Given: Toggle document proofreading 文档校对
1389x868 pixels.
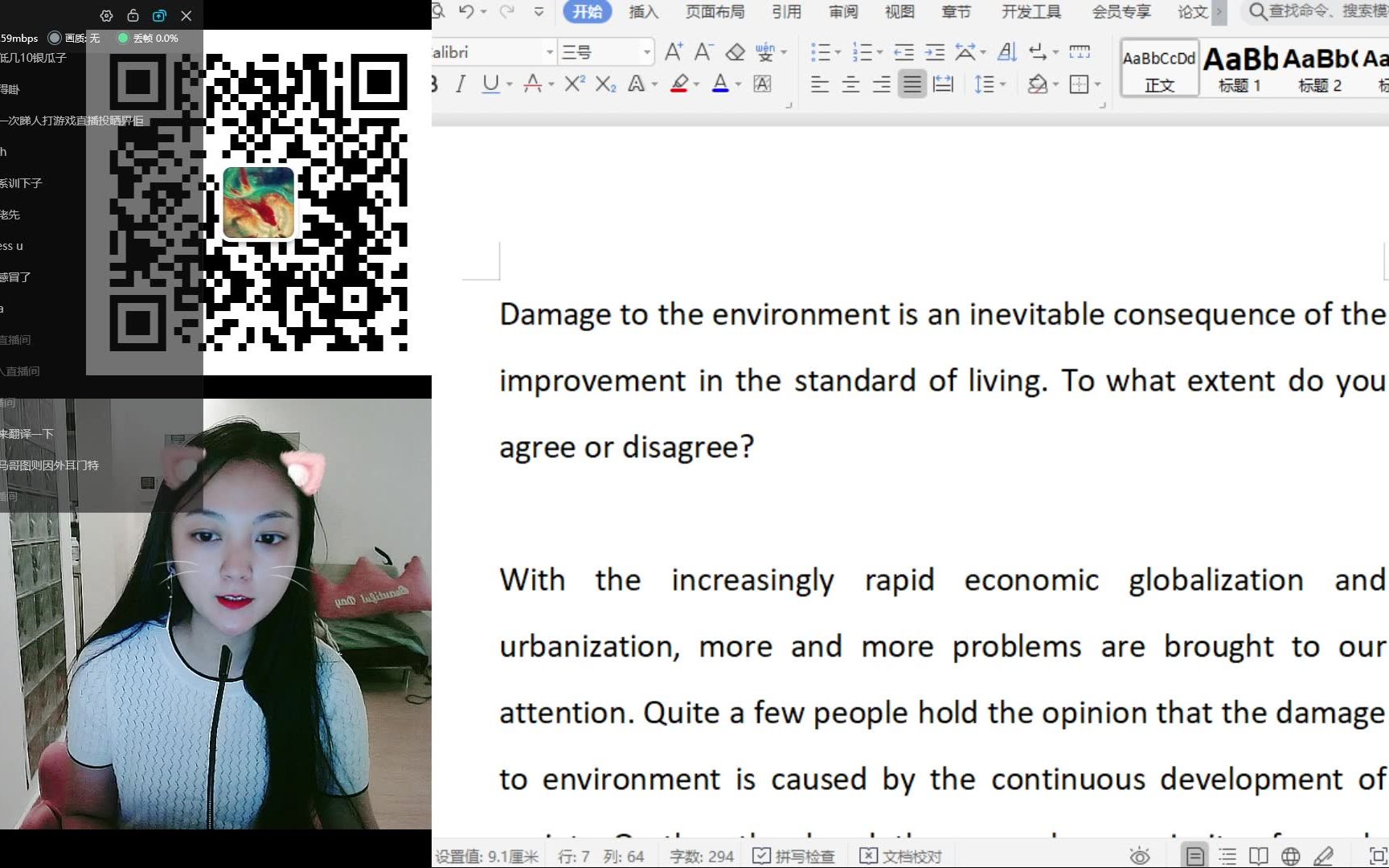Looking at the screenshot, I should click(x=900, y=856).
